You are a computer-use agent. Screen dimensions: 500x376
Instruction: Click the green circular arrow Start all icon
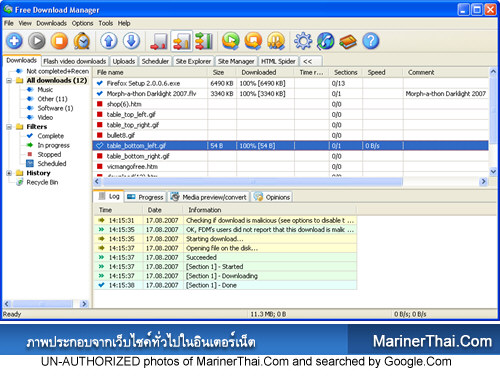click(231, 41)
